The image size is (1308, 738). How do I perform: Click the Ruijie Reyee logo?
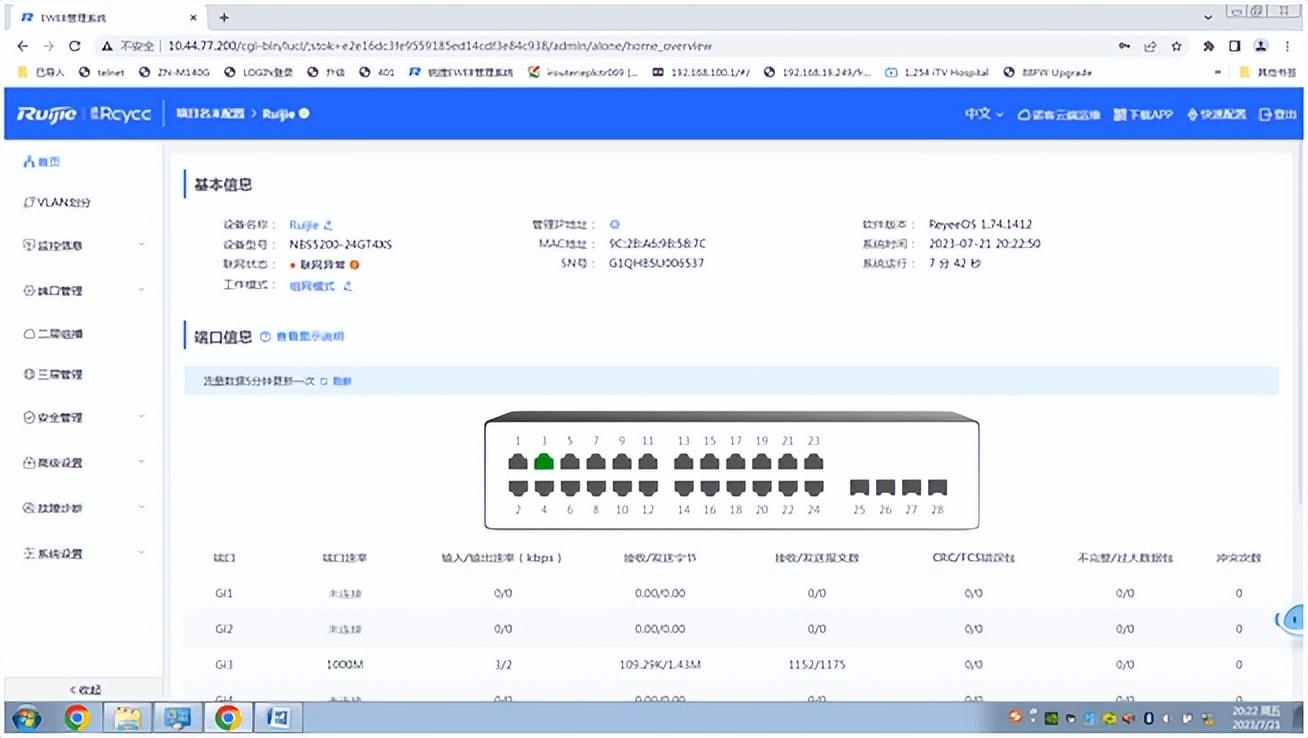pos(84,114)
